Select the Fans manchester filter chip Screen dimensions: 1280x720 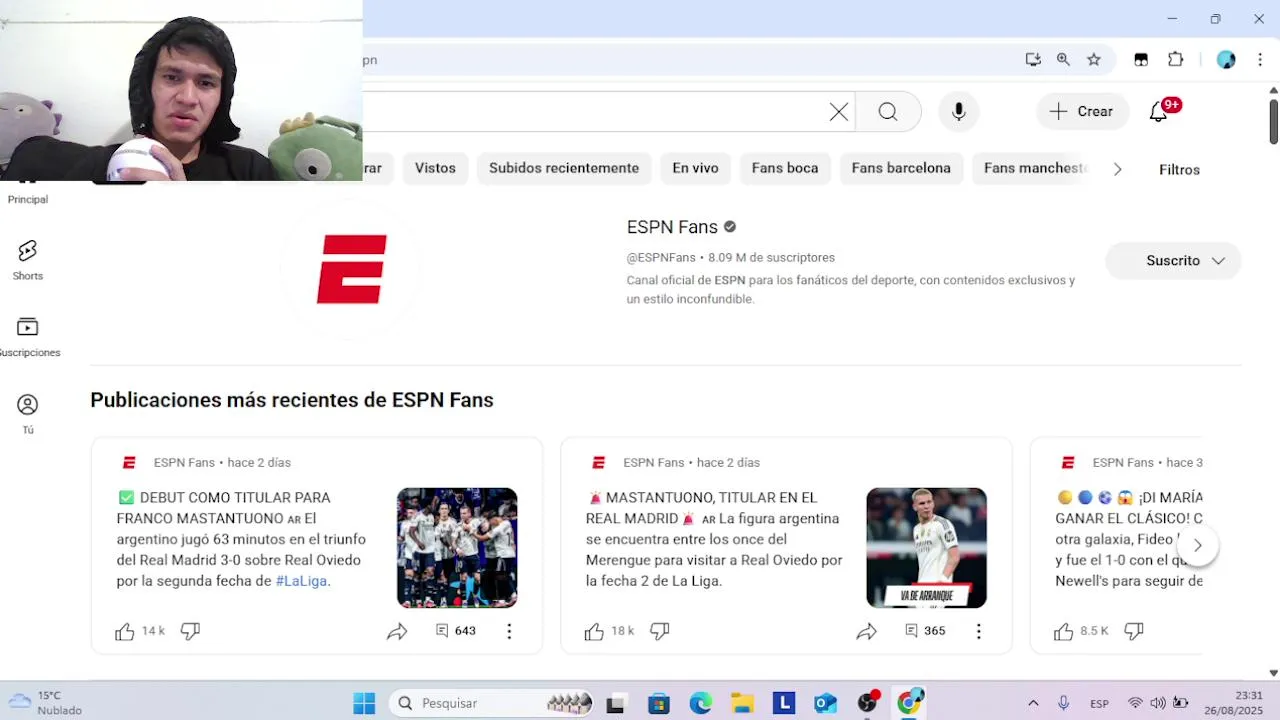coord(1033,168)
